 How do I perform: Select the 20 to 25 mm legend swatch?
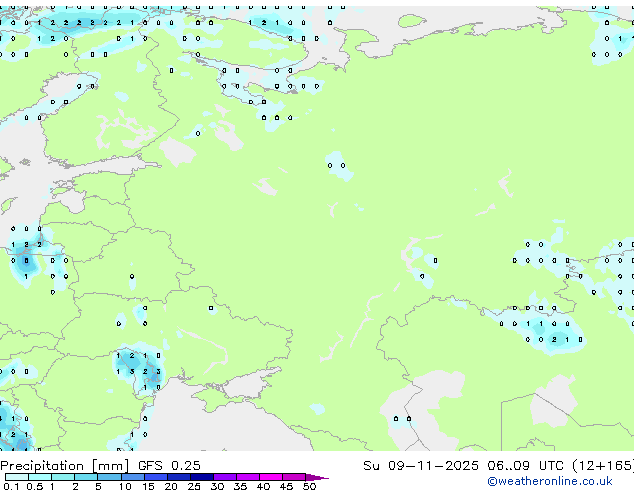(178, 477)
